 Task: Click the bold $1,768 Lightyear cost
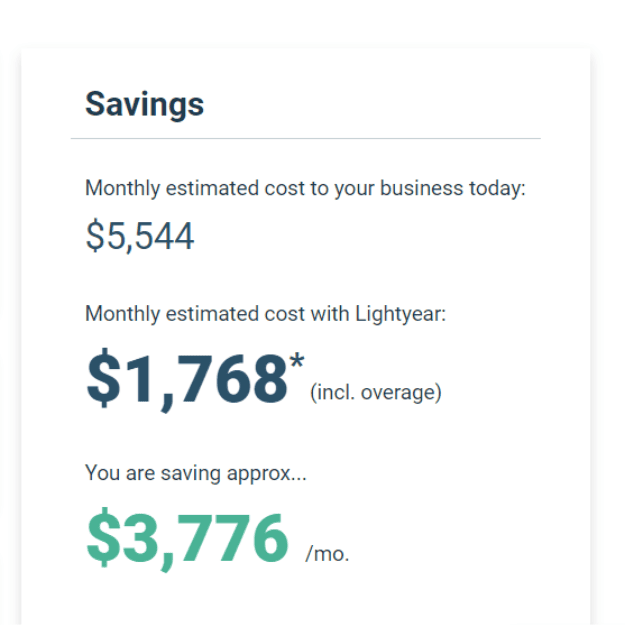tap(187, 379)
